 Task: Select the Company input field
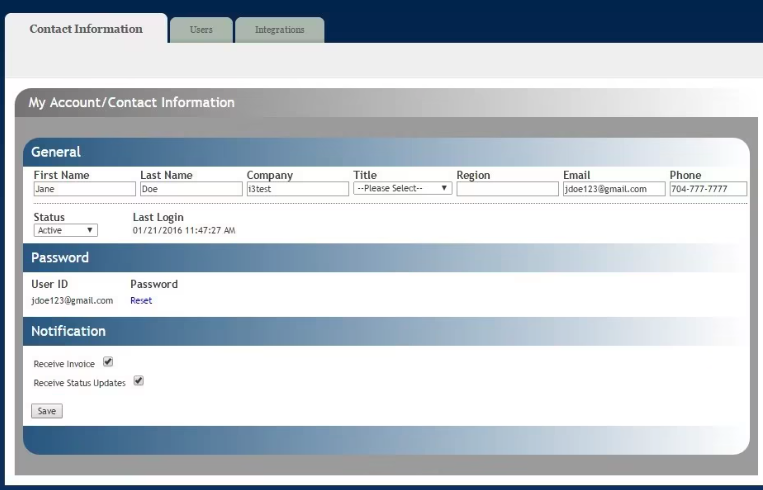[x=297, y=188]
